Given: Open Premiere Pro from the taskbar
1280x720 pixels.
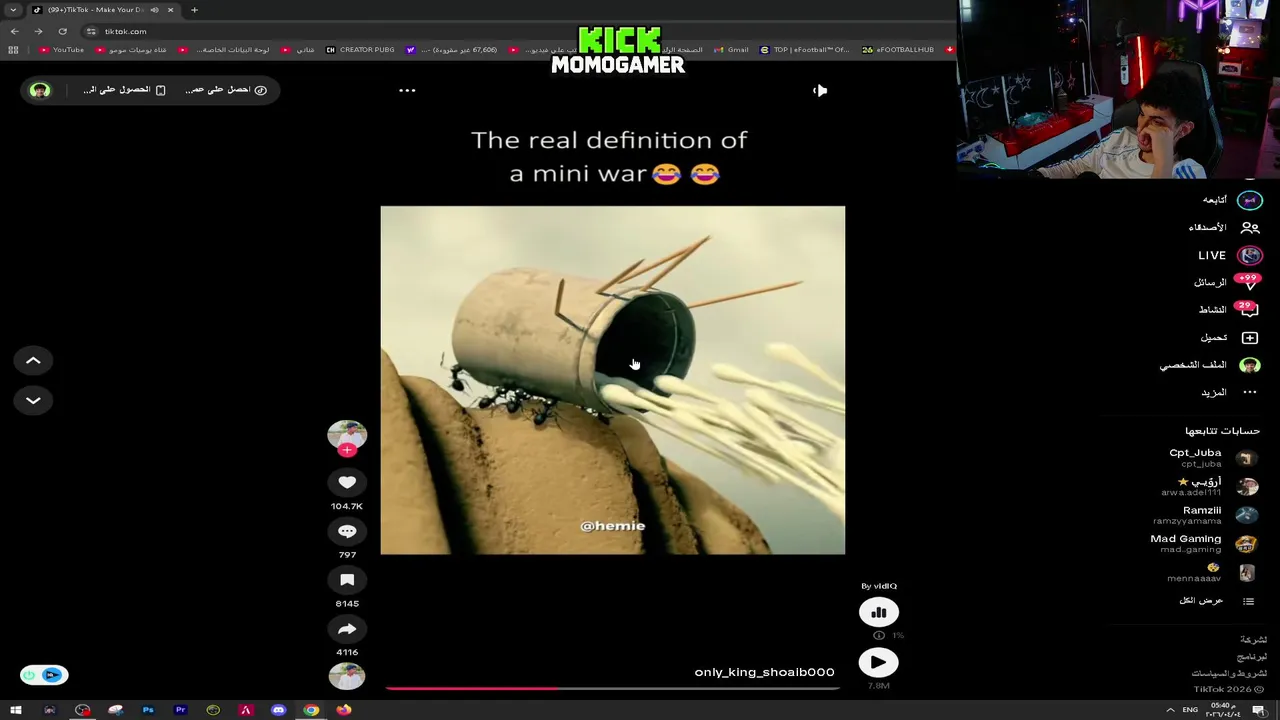Looking at the screenshot, I should [x=180, y=710].
